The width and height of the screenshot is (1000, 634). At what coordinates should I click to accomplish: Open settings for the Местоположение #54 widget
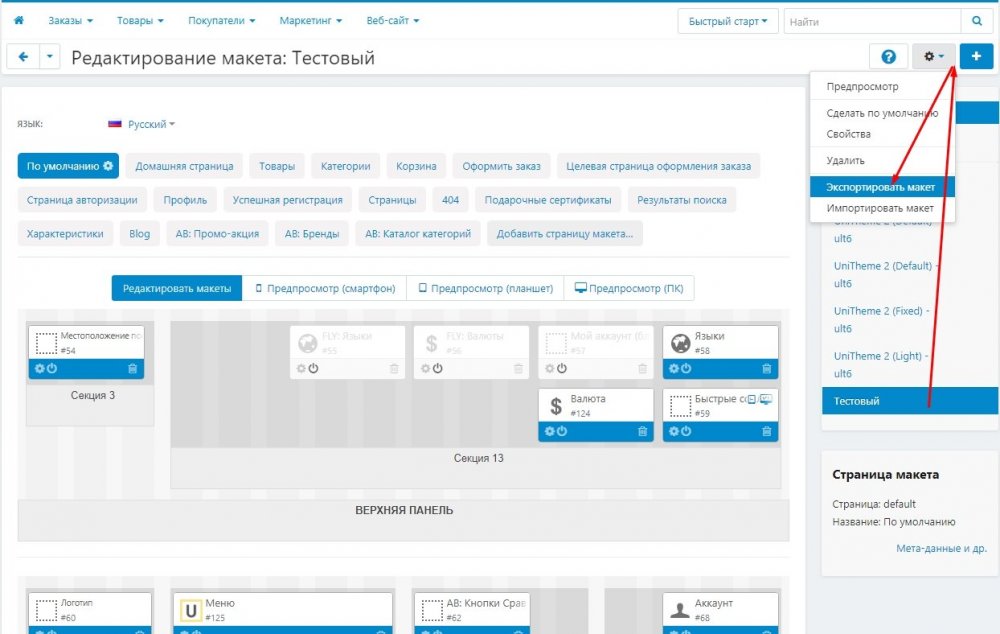click(x=40, y=368)
